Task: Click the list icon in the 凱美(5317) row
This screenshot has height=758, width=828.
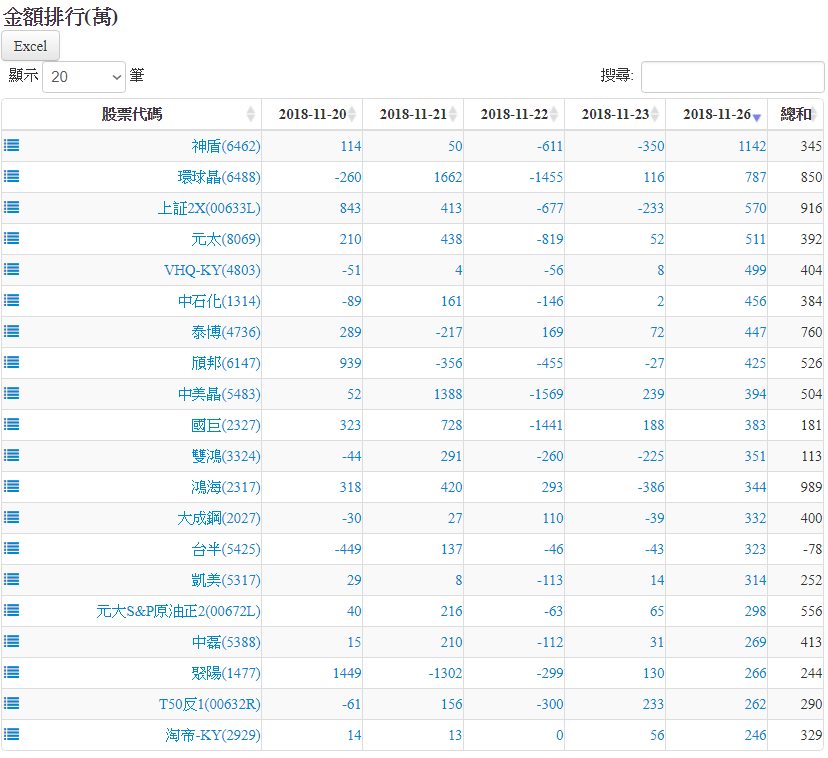Action: (x=11, y=579)
